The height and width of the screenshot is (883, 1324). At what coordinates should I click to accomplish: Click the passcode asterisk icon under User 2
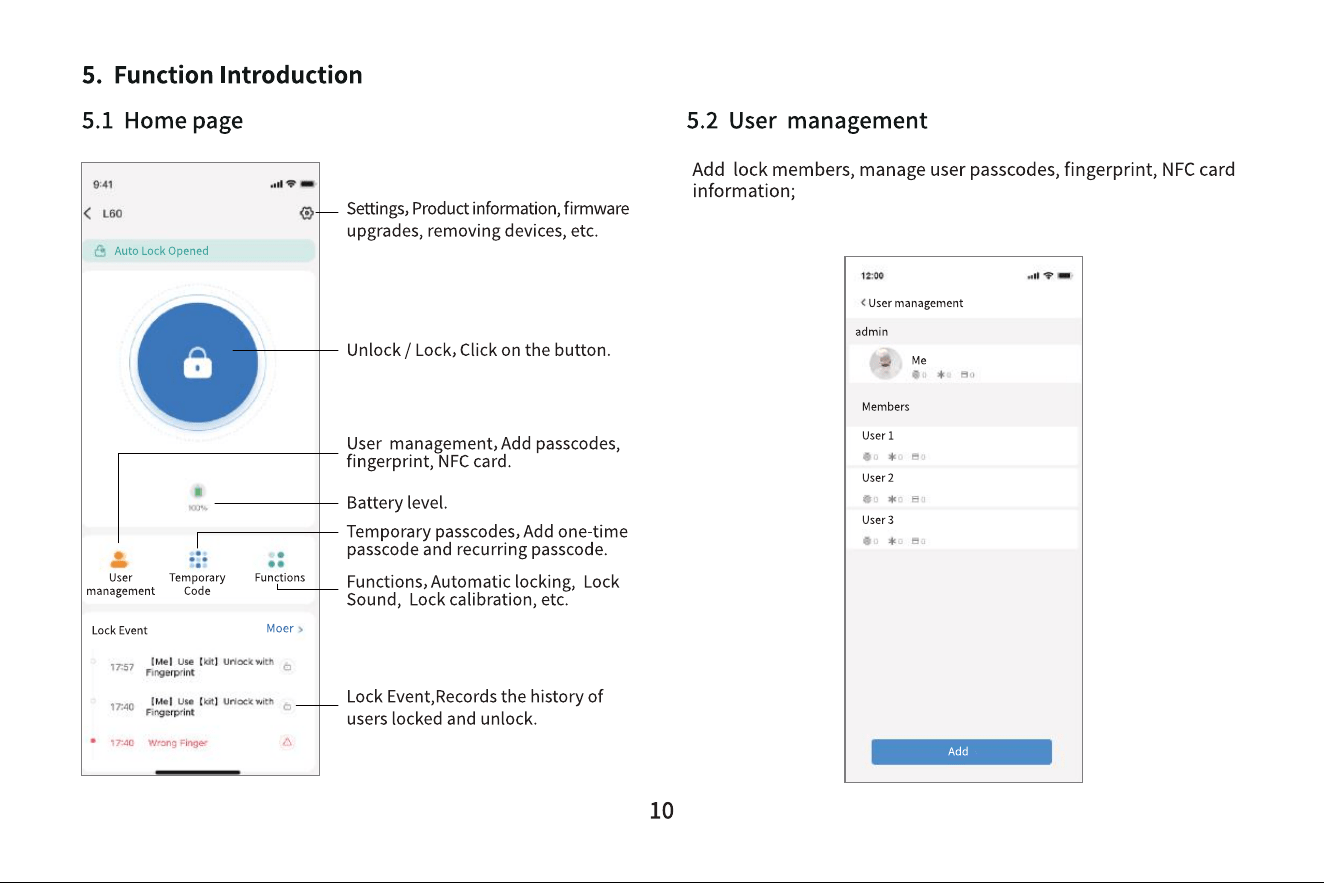[x=892, y=499]
